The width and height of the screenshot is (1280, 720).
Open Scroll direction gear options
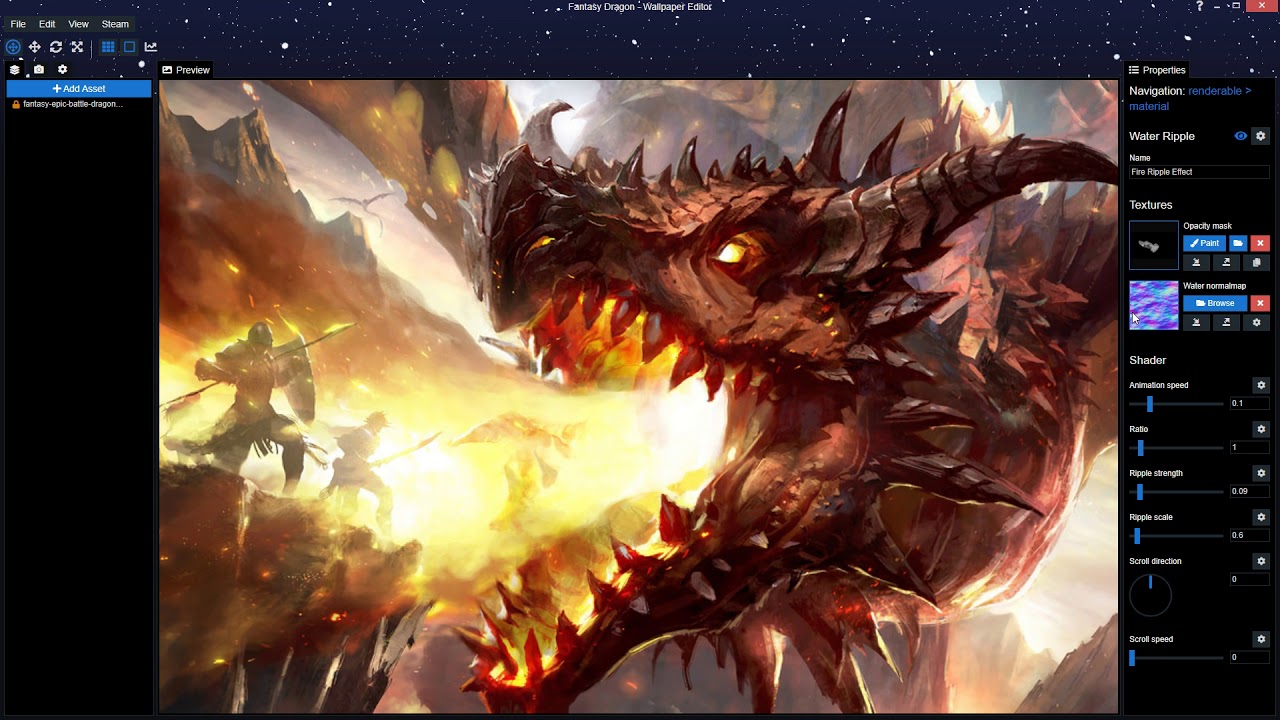pyautogui.click(x=1261, y=561)
